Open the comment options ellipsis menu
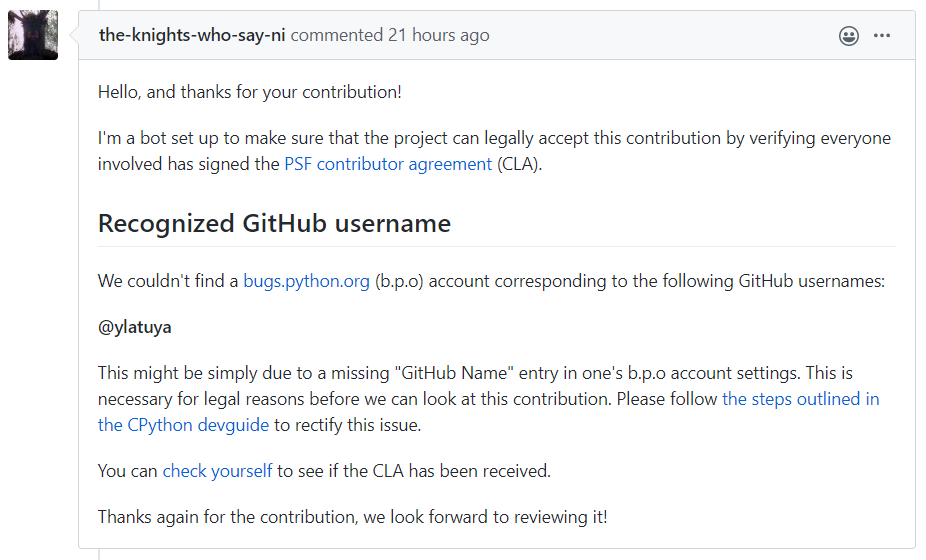926x560 pixels. (882, 36)
